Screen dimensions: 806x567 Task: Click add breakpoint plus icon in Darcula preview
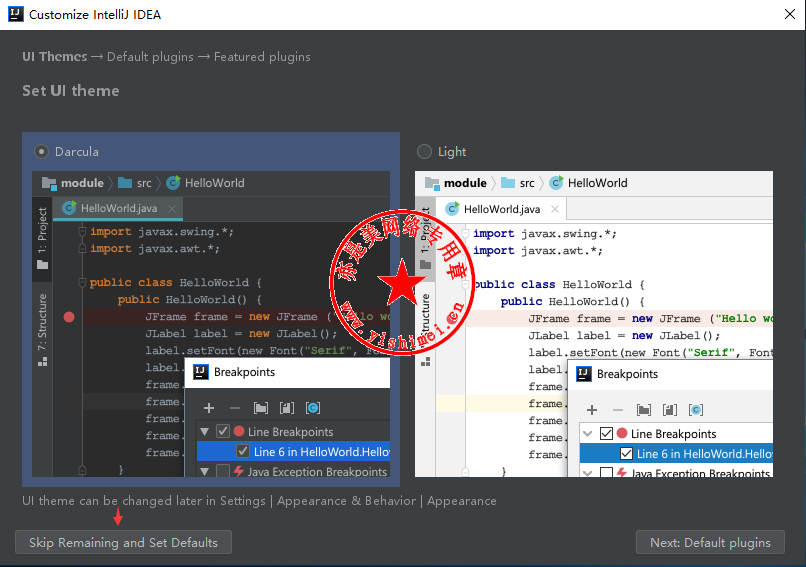tap(209, 408)
